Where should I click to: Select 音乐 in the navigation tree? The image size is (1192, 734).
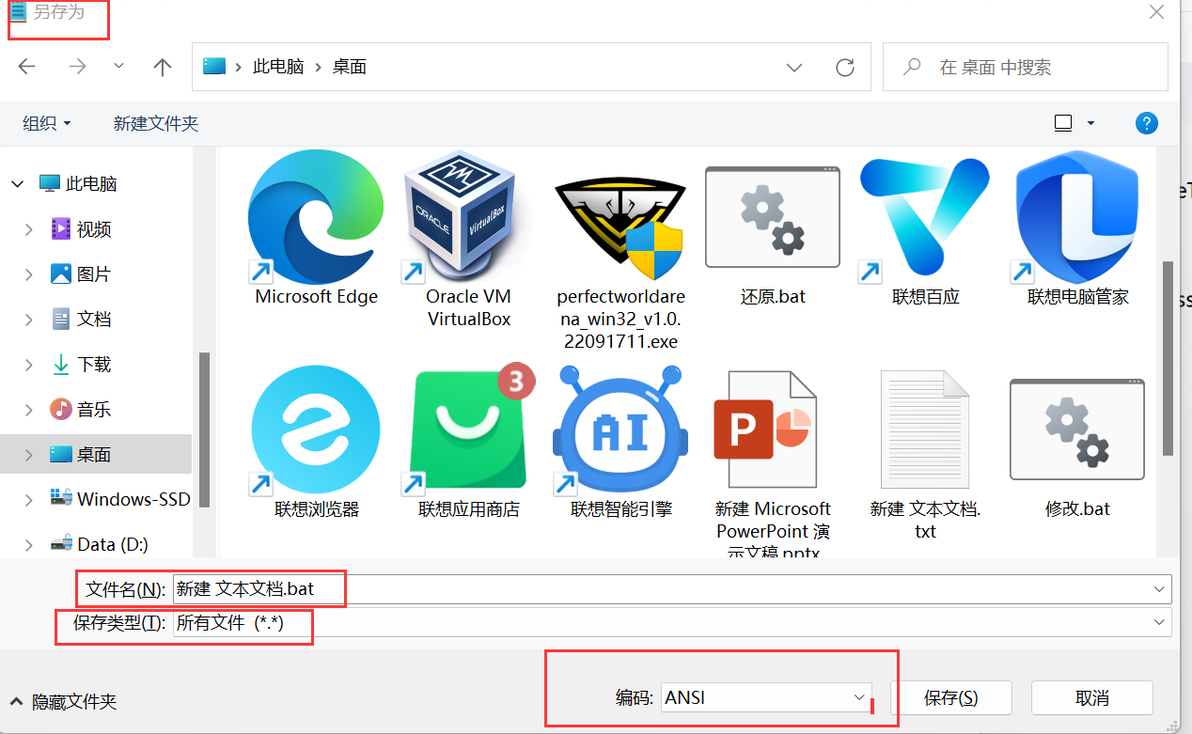pos(81,410)
